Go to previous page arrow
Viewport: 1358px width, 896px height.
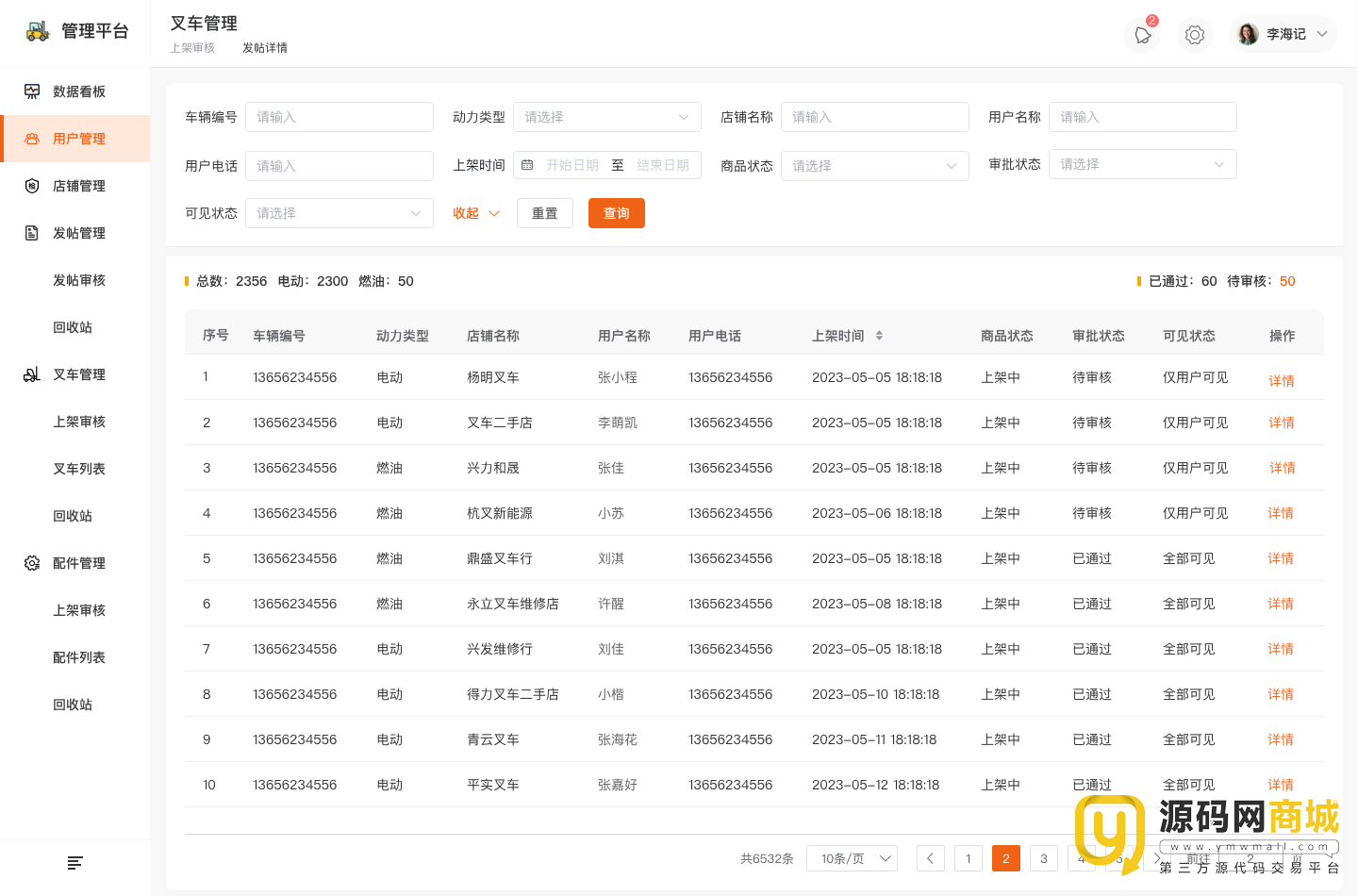930,858
